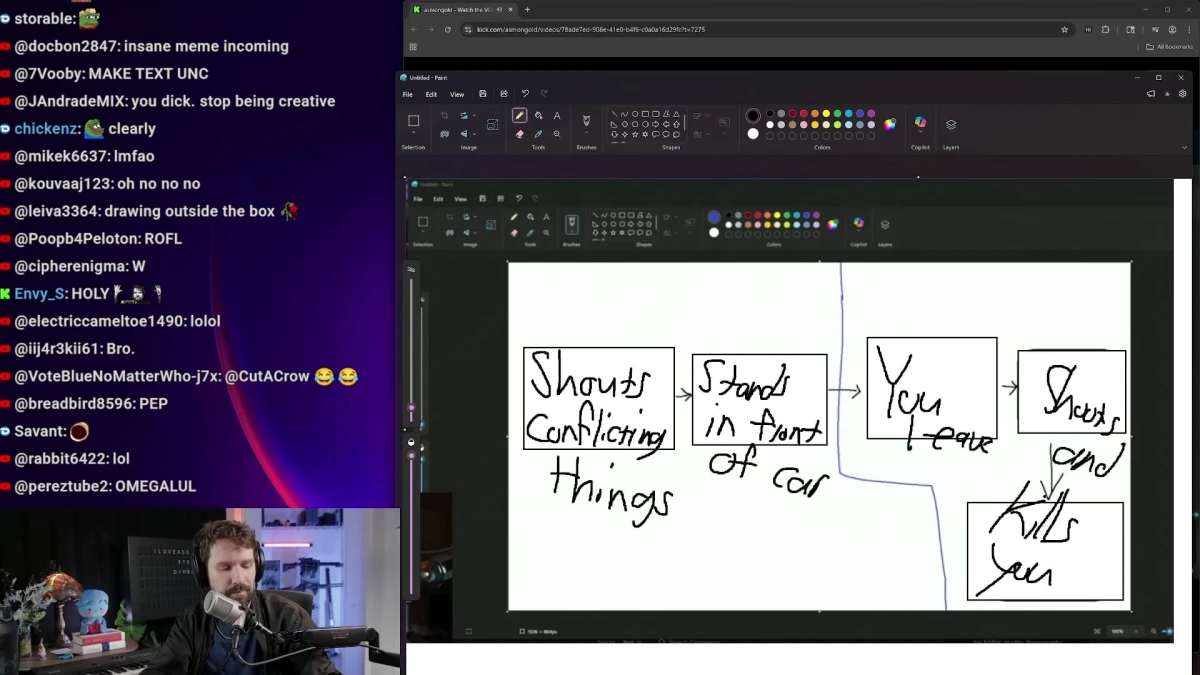Select the Fill with color bucket tool
This screenshot has height=675, width=1200.
coord(539,116)
